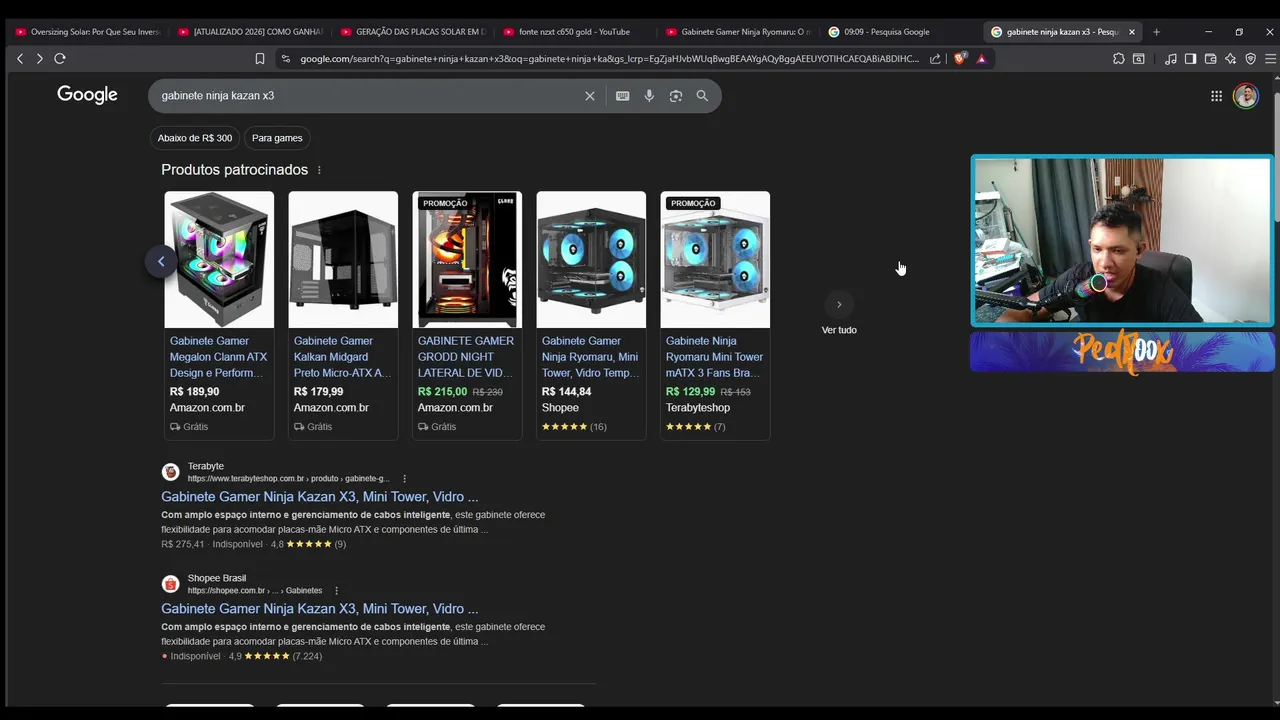Viewport: 1280px width, 720px height.
Task: Open GABINETE GAMER GRODD NIGHT product
Action: 467,357
